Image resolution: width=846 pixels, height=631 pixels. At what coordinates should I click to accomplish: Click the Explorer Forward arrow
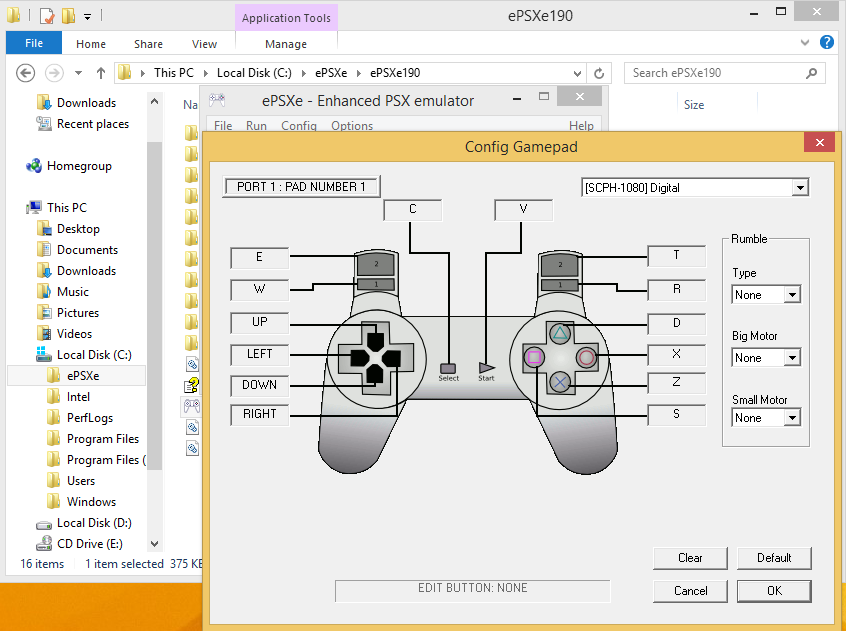54,73
